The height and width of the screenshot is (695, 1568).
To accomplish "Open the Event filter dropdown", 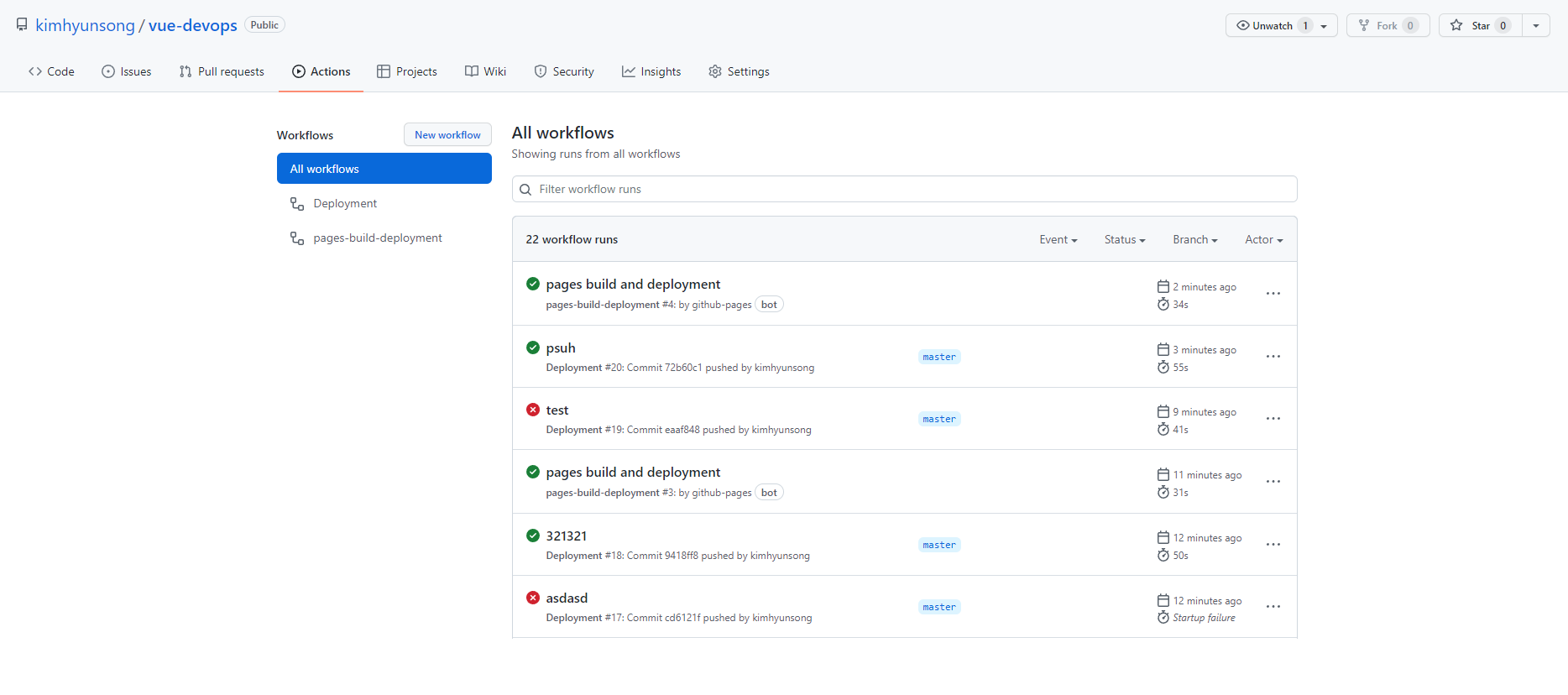I will (x=1058, y=240).
